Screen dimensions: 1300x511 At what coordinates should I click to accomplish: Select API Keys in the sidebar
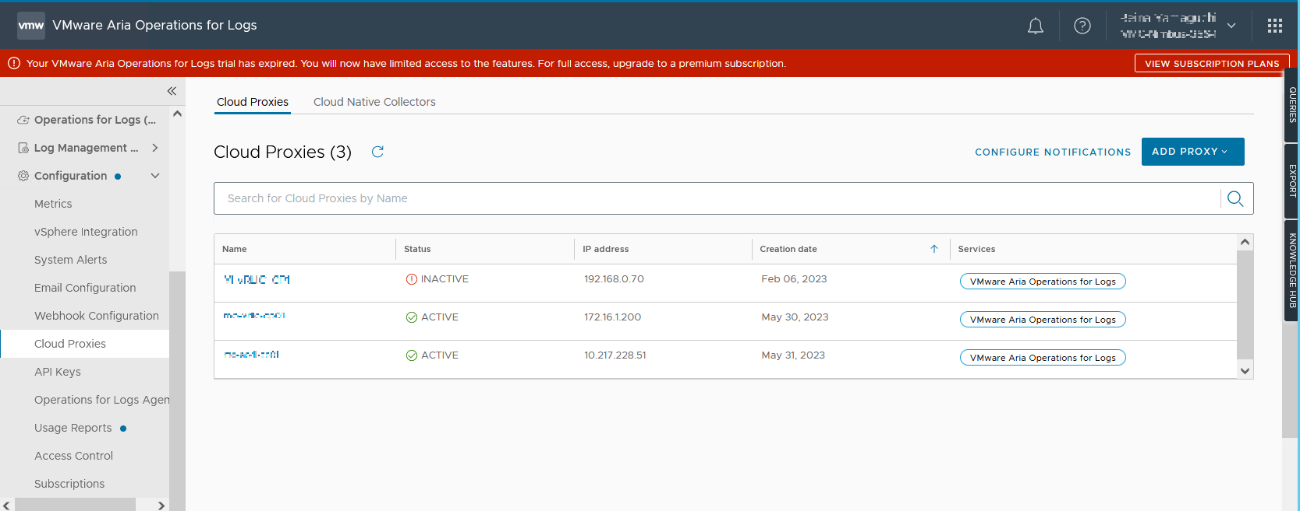57,372
